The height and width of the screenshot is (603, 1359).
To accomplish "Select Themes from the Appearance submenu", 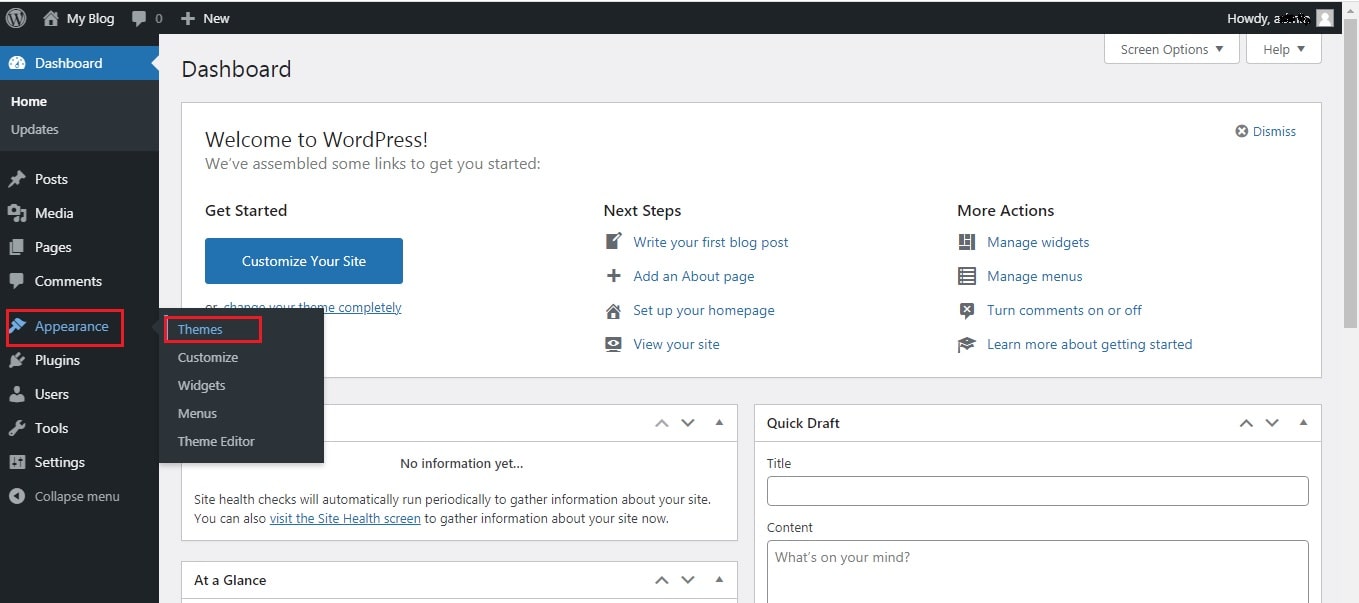I will 200,329.
